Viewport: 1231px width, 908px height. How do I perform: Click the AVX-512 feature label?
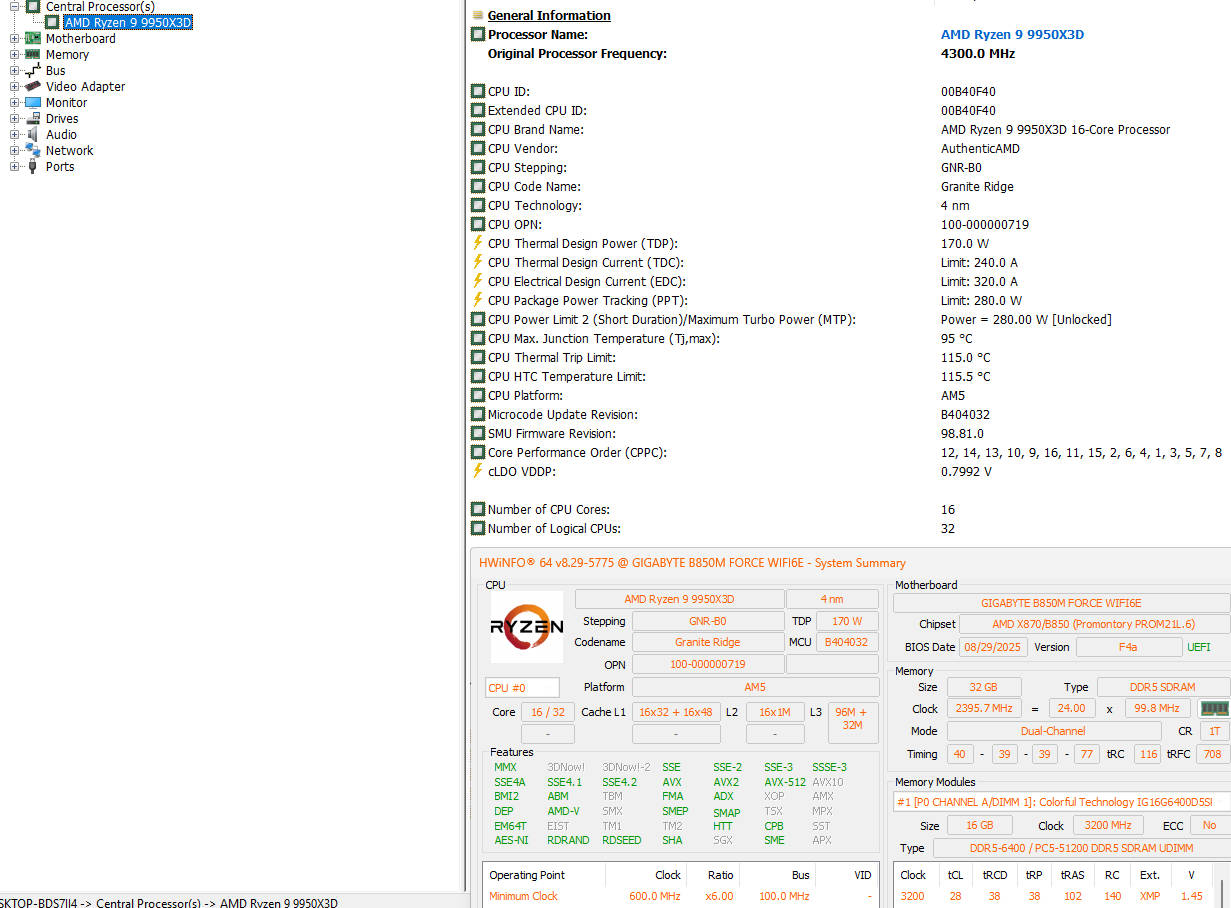click(785, 782)
